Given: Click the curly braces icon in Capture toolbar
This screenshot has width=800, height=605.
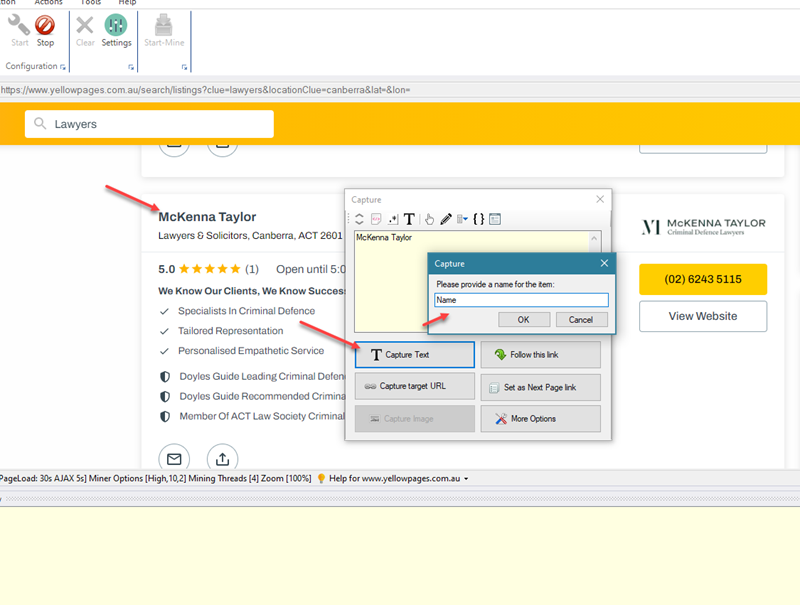Looking at the screenshot, I should (479, 219).
